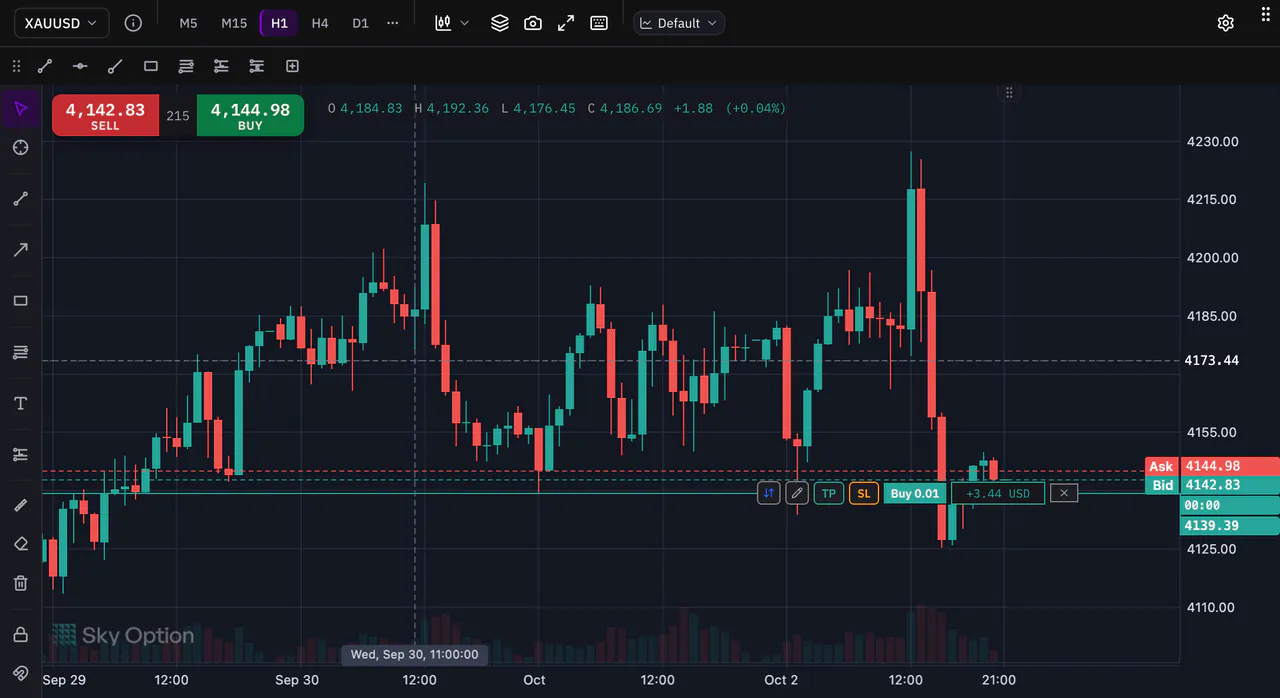Click the Ask price label 4144.98
Image resolution: width=1280 pixels, height=698 pixels.
point(1211,466)
